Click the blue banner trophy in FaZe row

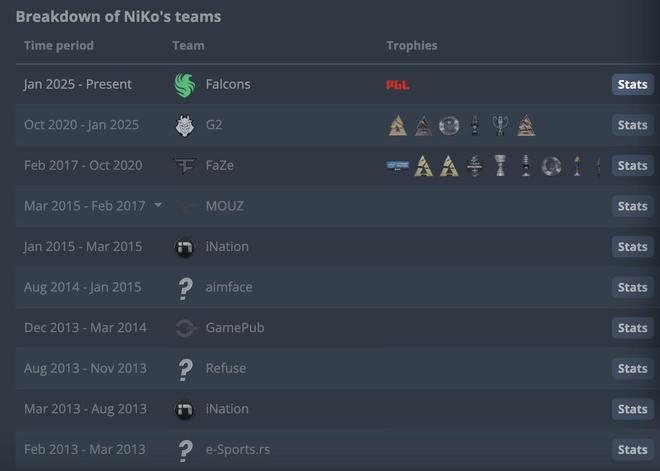[x=398, y=165]
